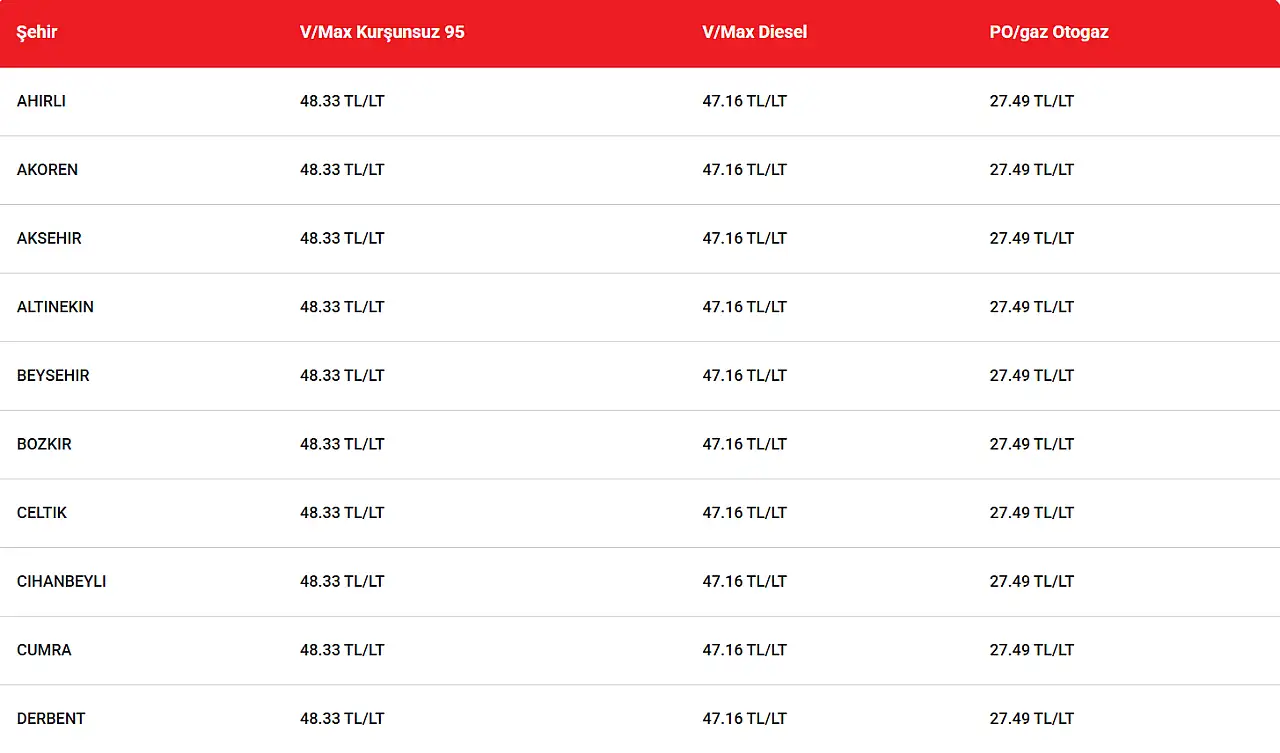Select the AKOREN city cell
Screen dimensions: 1280x753
(47, 170)
